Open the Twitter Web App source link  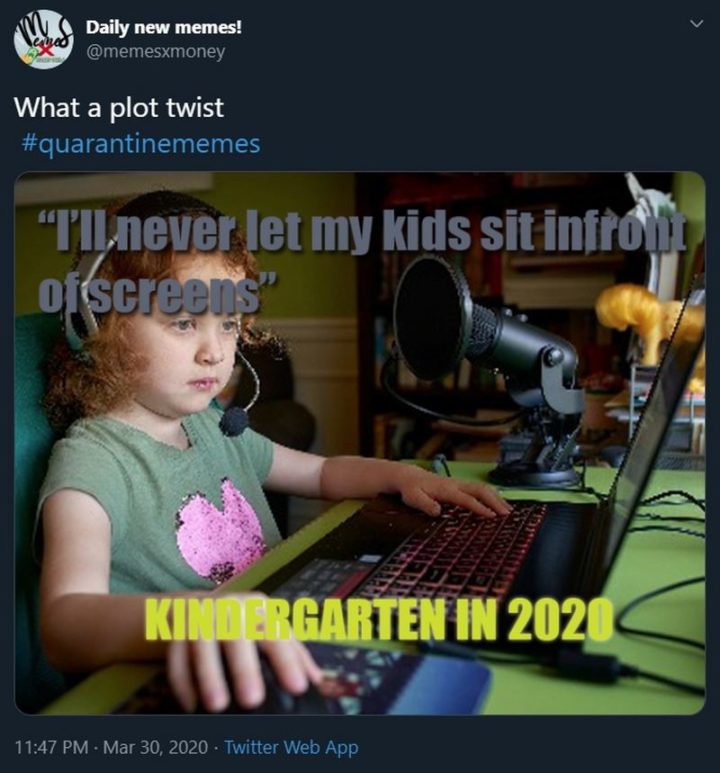click(291, 747)
